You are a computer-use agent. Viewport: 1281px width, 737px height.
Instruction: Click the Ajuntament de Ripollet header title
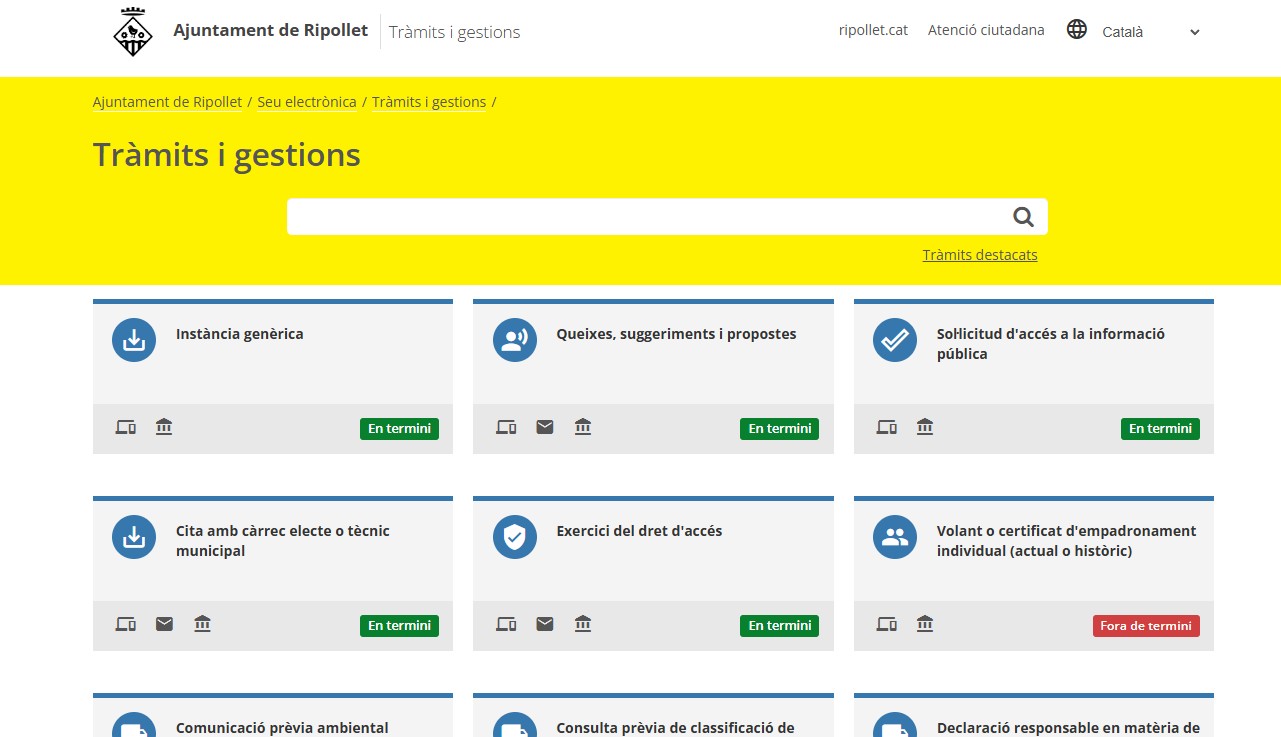(271, 30)
